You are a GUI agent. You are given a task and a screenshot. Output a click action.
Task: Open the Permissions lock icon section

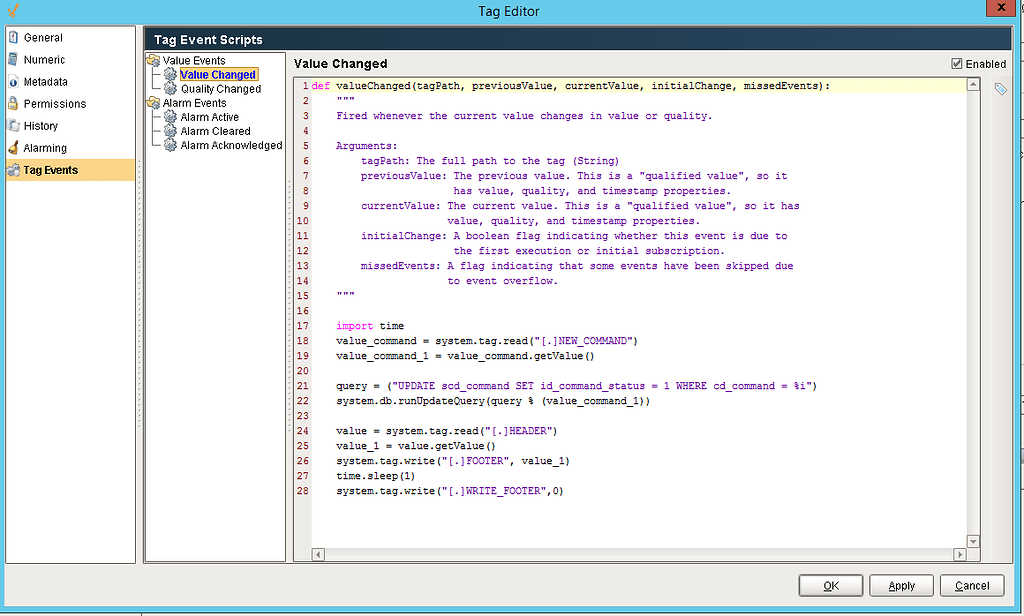pyautogui.click(x=12, y=103)
